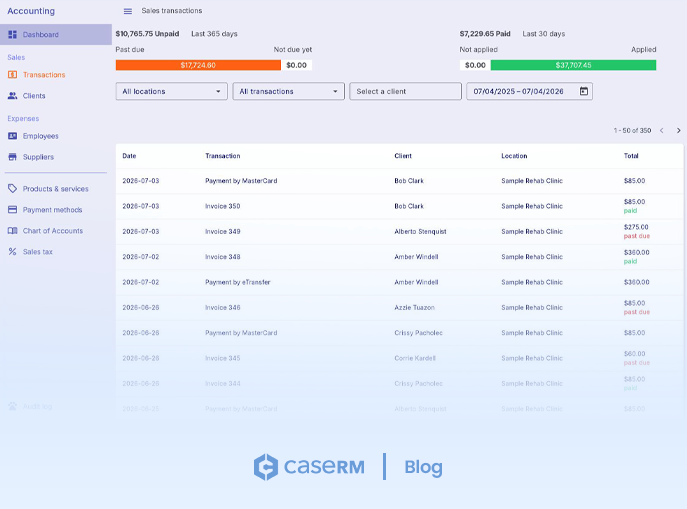Image resolution: width=687 pixels, height=509 pixels.
Task: Open Employees in the sidebar
Action: (x=56, y=136)
